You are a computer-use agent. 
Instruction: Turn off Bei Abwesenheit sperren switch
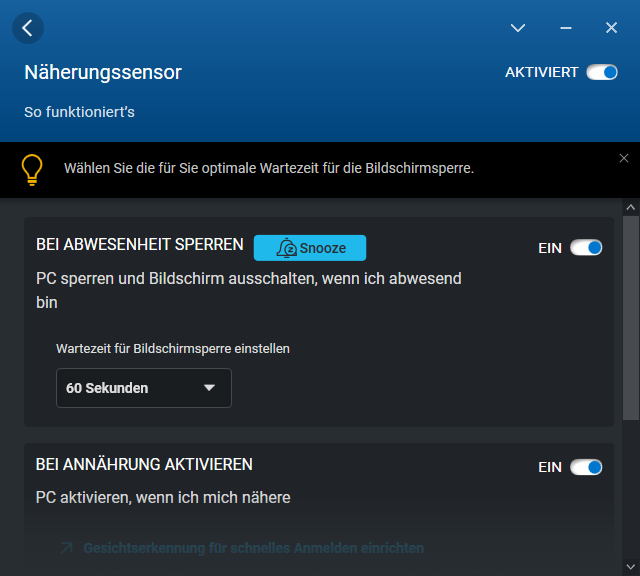[586, 247]
